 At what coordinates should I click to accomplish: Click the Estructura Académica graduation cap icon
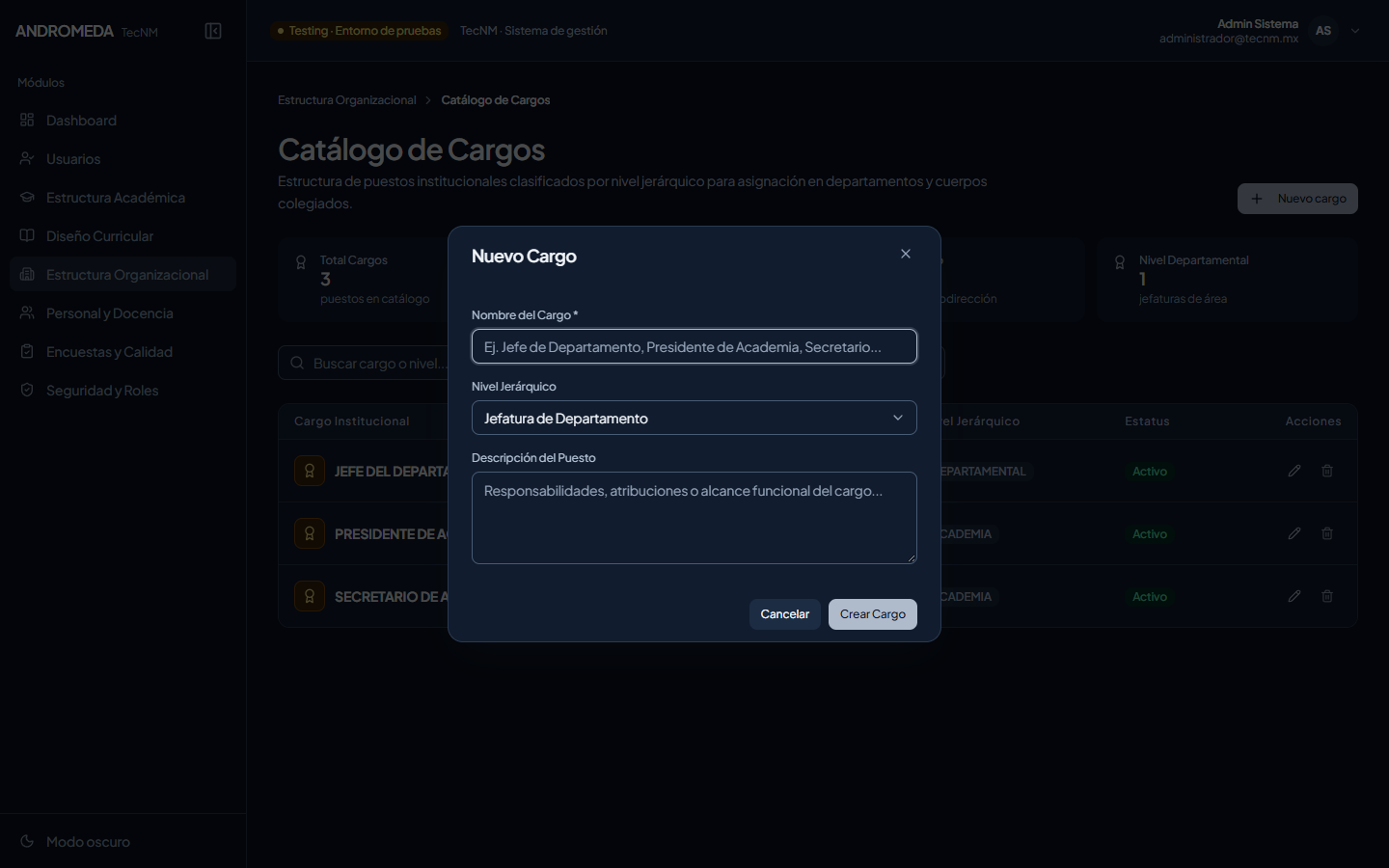click(x=27, y=197)
